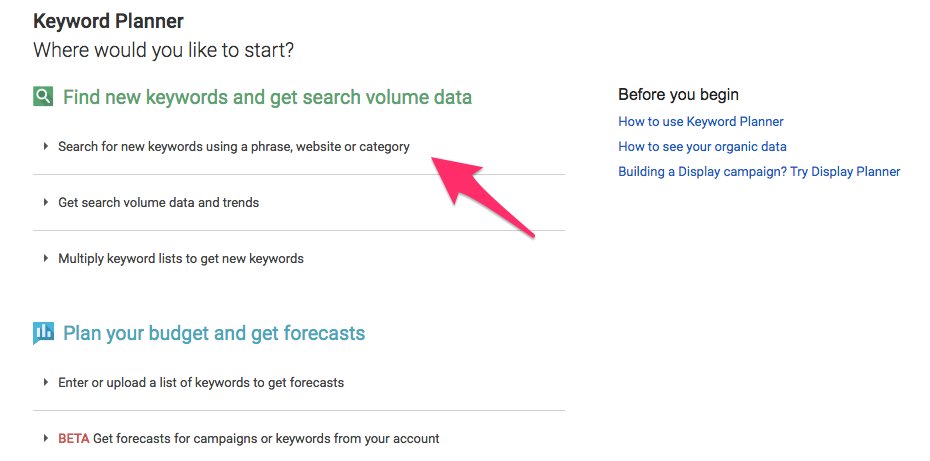Viewport: 930px width, 461px height.
Task: Expand arrow next to "Enter or upload a list"
Action: click(46, 382)
